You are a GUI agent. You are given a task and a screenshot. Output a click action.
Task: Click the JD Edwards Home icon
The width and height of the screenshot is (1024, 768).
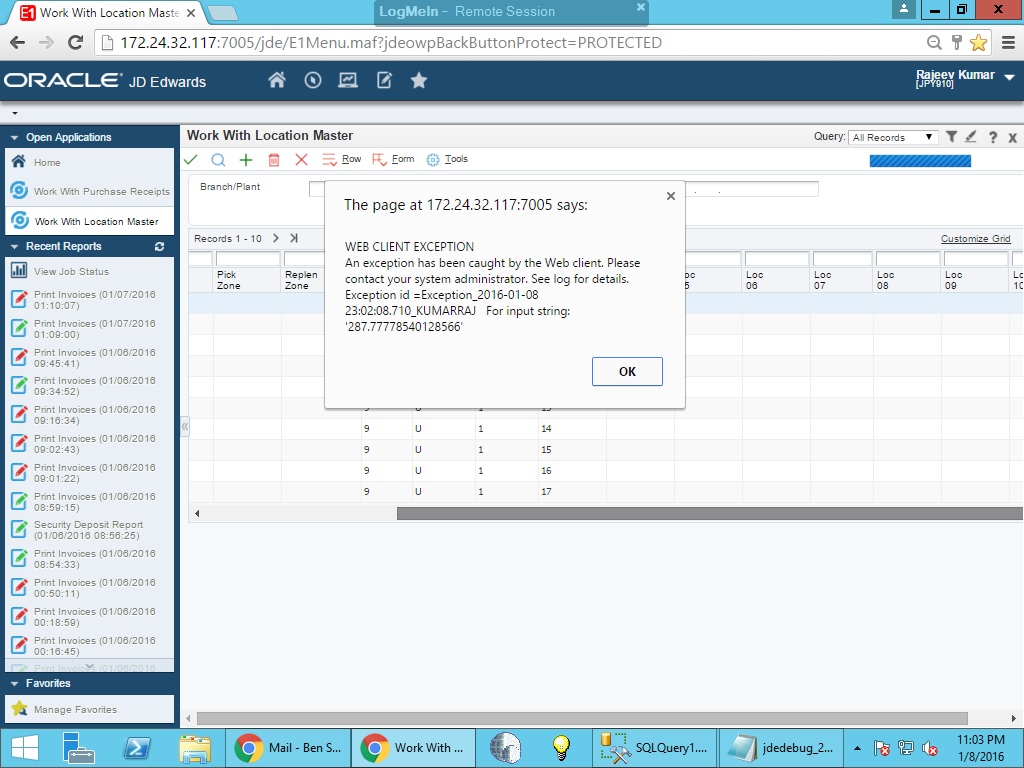click(277, 80)
